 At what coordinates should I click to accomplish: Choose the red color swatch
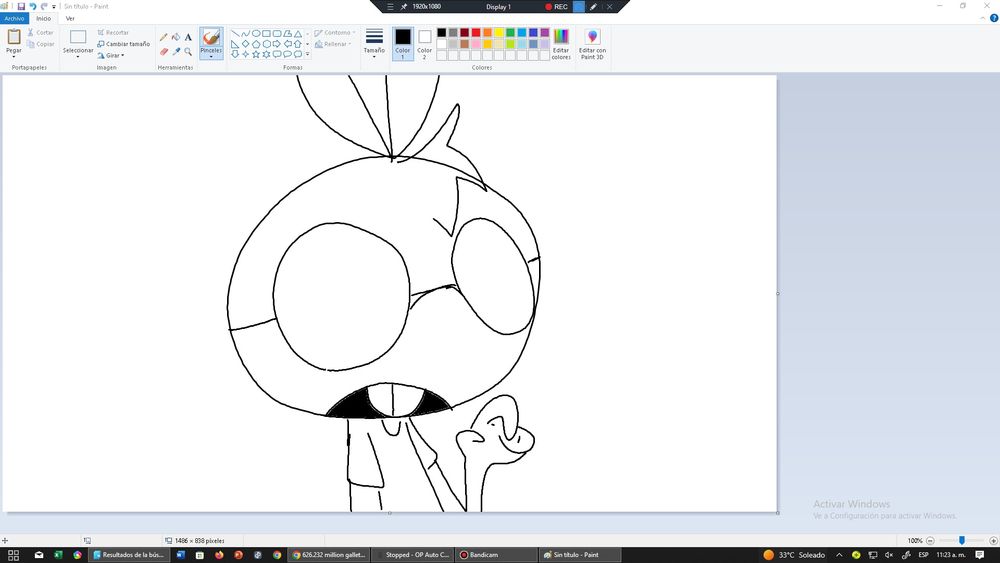[x=476, y=33]
